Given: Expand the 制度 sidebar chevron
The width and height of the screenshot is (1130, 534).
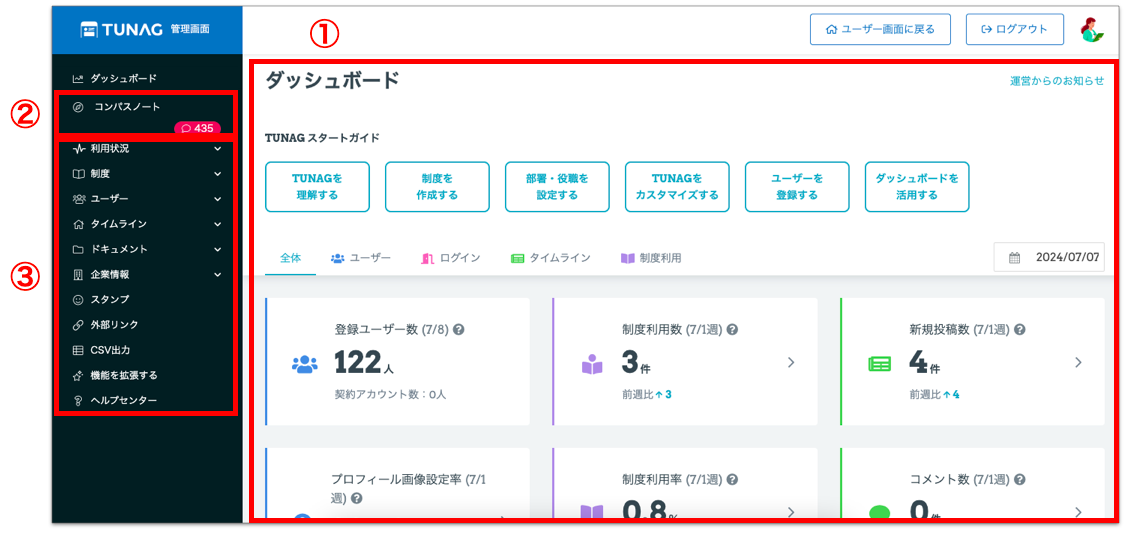Looking at the screenshot, I should [218, 174].
